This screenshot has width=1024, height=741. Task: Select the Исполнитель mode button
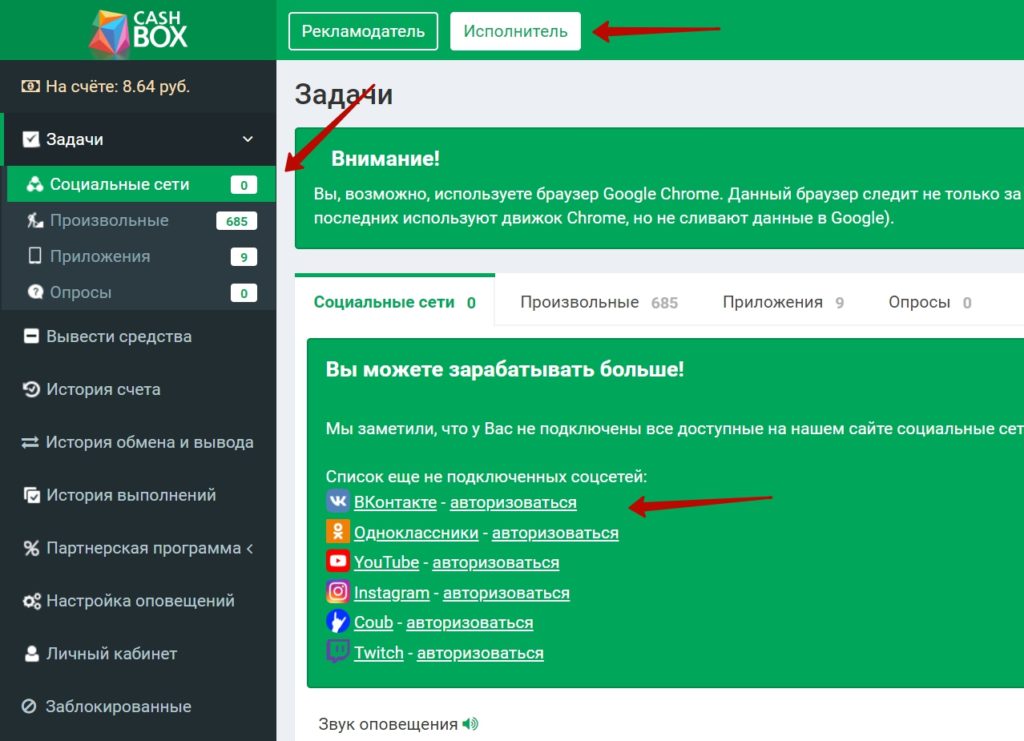[515, 31]
